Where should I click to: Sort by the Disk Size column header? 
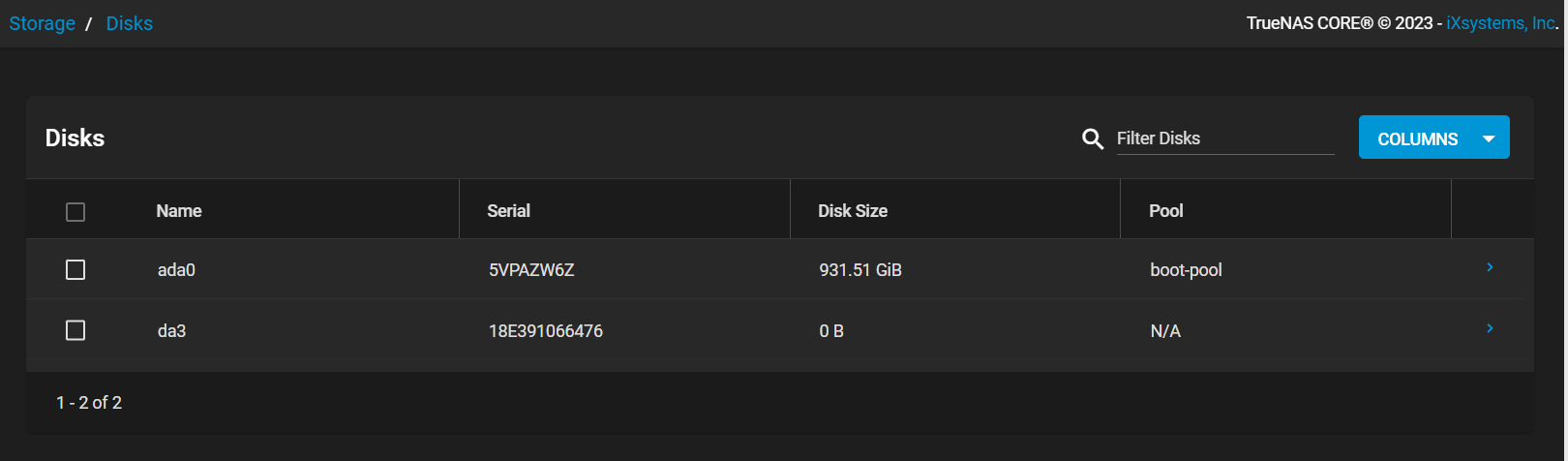click(853, 210)
